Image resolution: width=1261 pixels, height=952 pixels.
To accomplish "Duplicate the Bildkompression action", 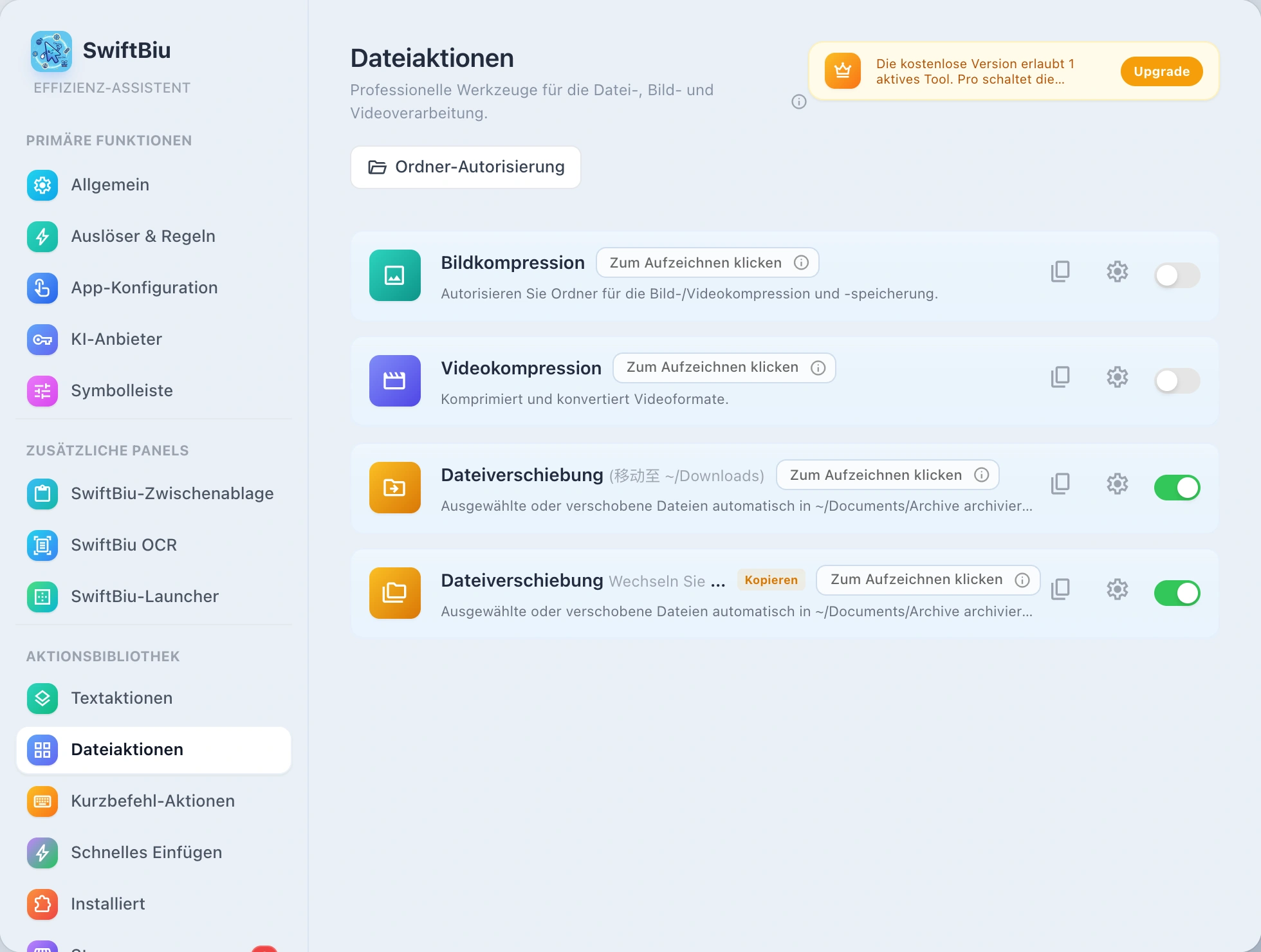I will point(1060,271).
